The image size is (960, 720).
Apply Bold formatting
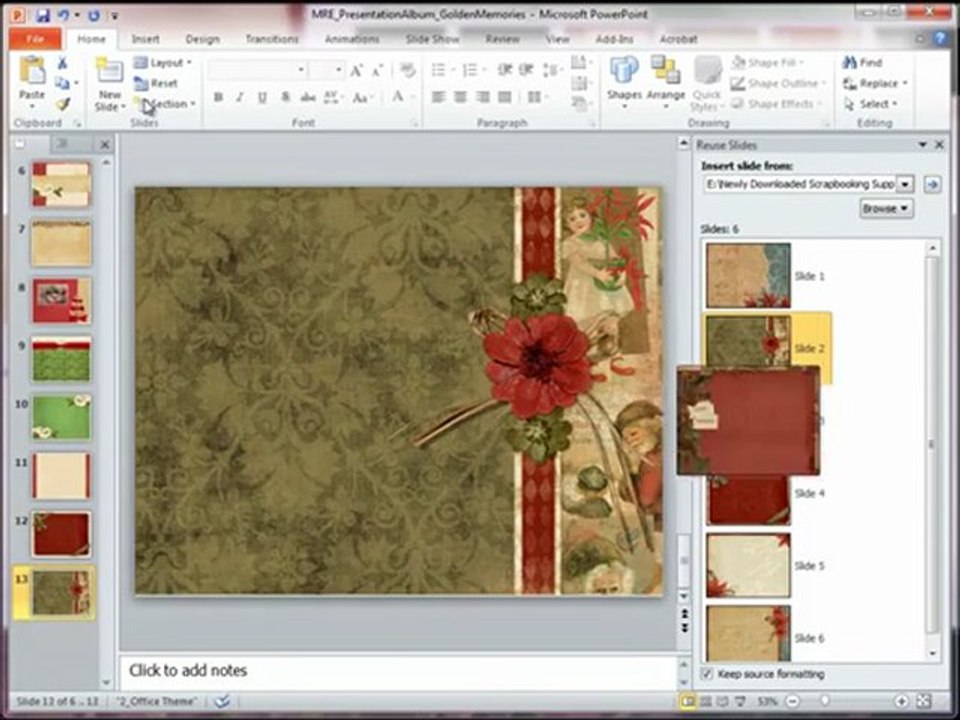click(x=218, y=97)
